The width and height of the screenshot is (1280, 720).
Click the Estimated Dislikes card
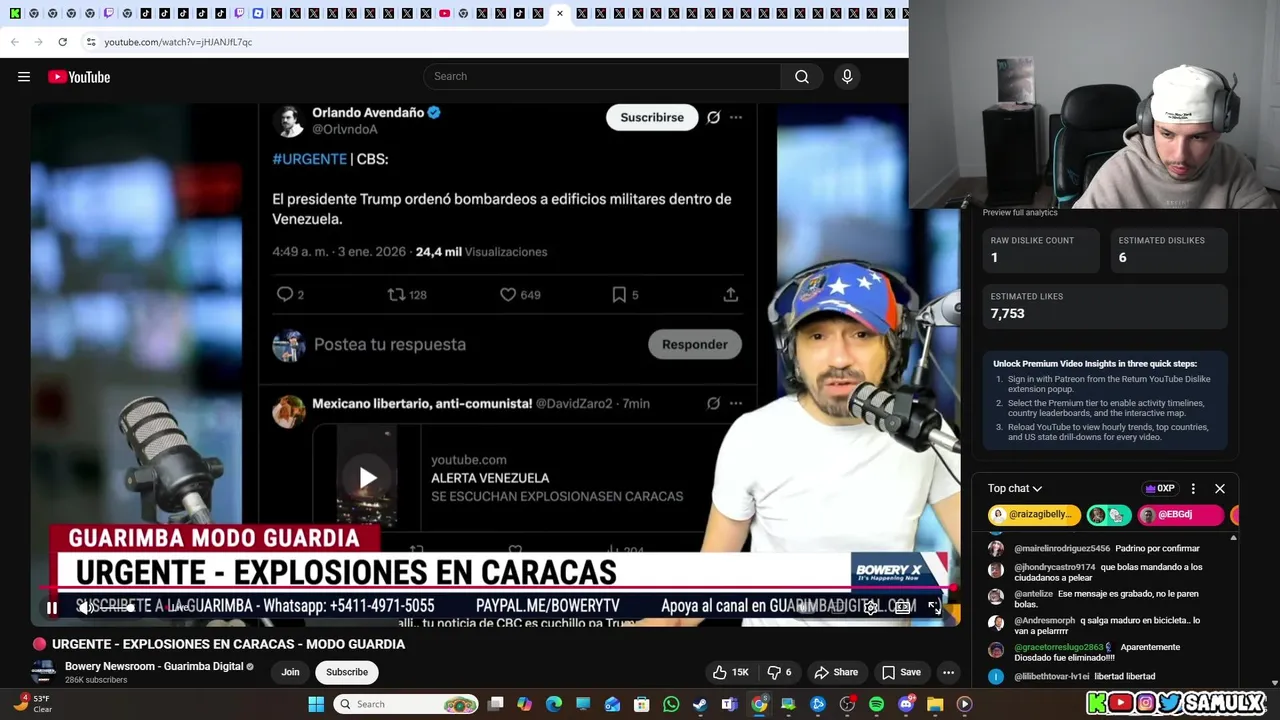click(x=1169, y=250)
